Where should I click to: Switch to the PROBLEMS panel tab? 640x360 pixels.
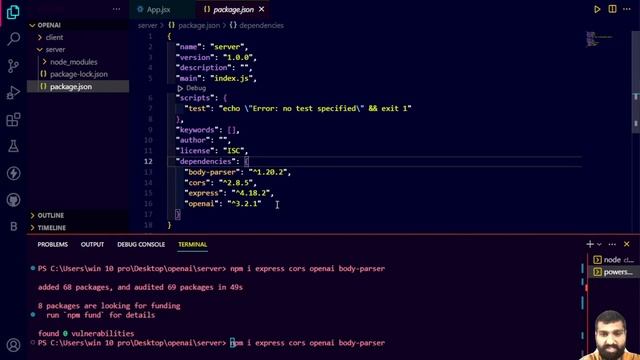(x=53, y=244)
